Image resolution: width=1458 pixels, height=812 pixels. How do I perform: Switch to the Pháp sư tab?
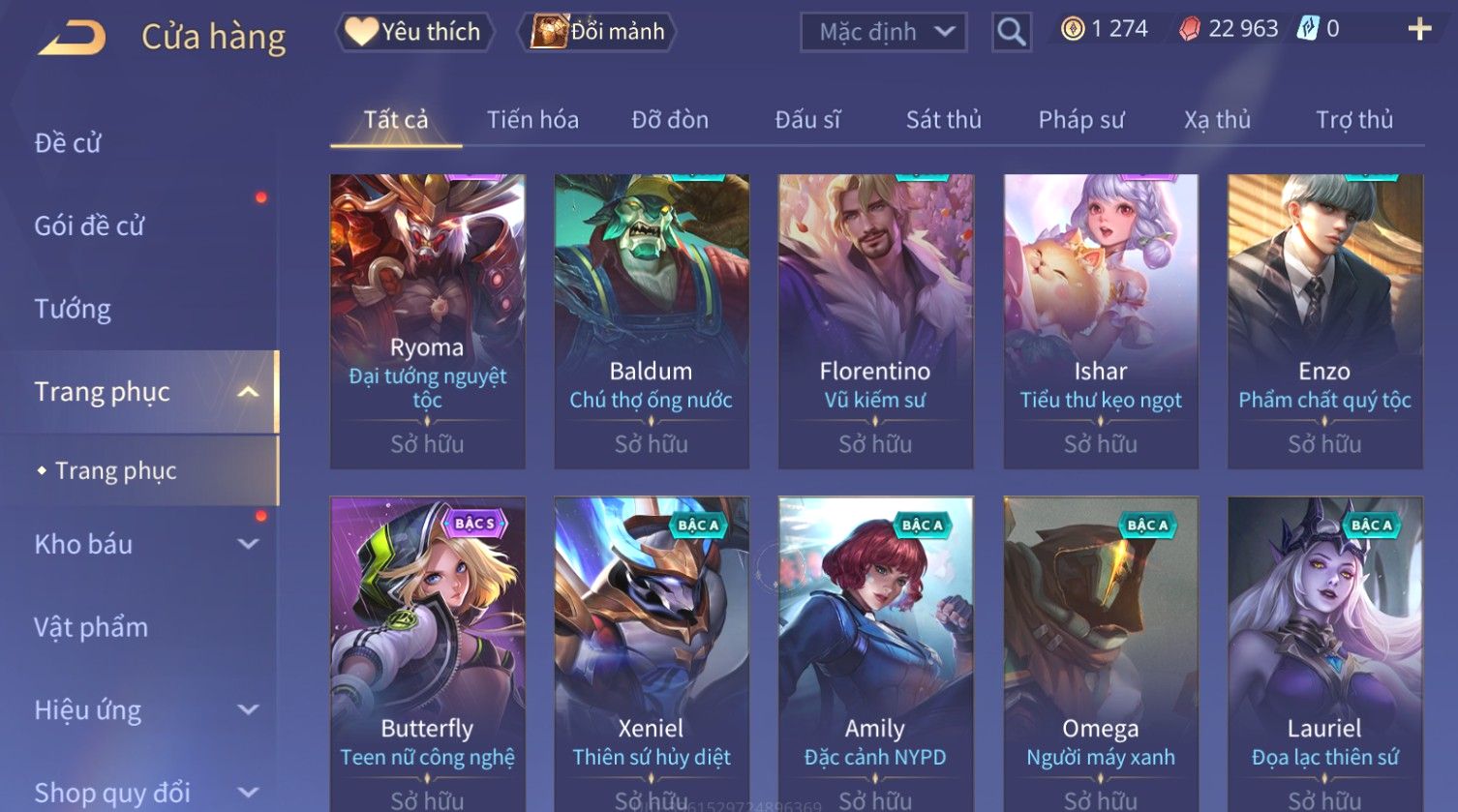(1081, 120)
